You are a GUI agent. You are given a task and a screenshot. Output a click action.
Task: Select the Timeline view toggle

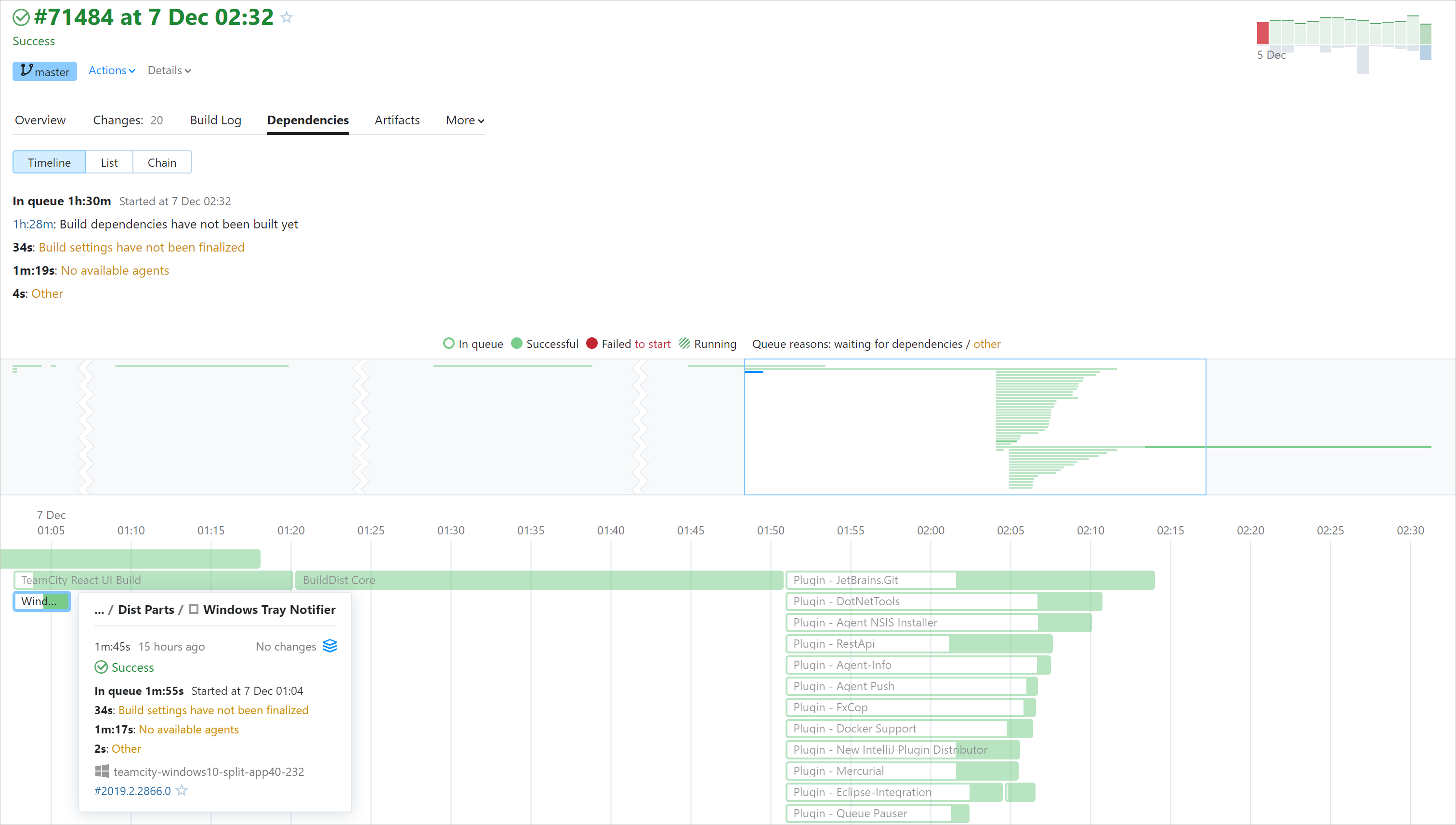pos(49,162)
